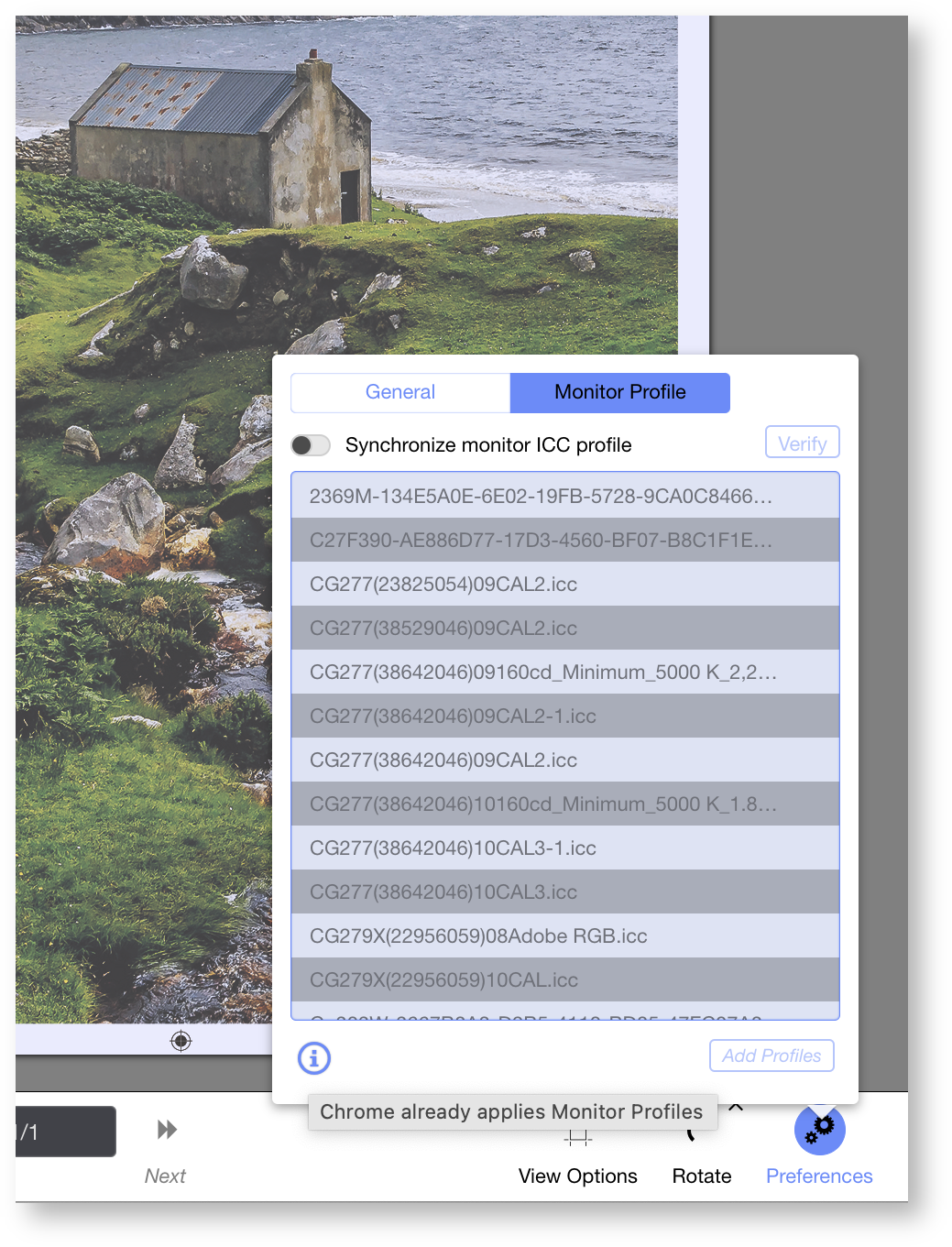This screenshot has width=952, height=1247.
Task: Click the registration target mark below image
Action: pyautogui.click(x=181, y=1041)
